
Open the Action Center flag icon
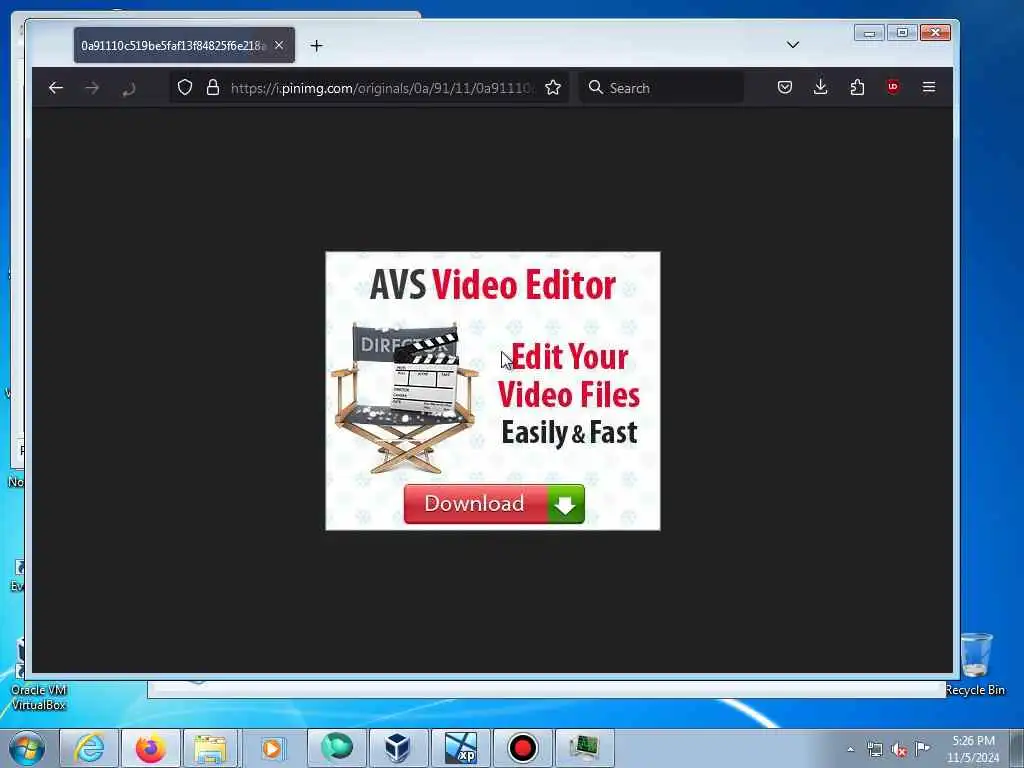click(922, 748)
